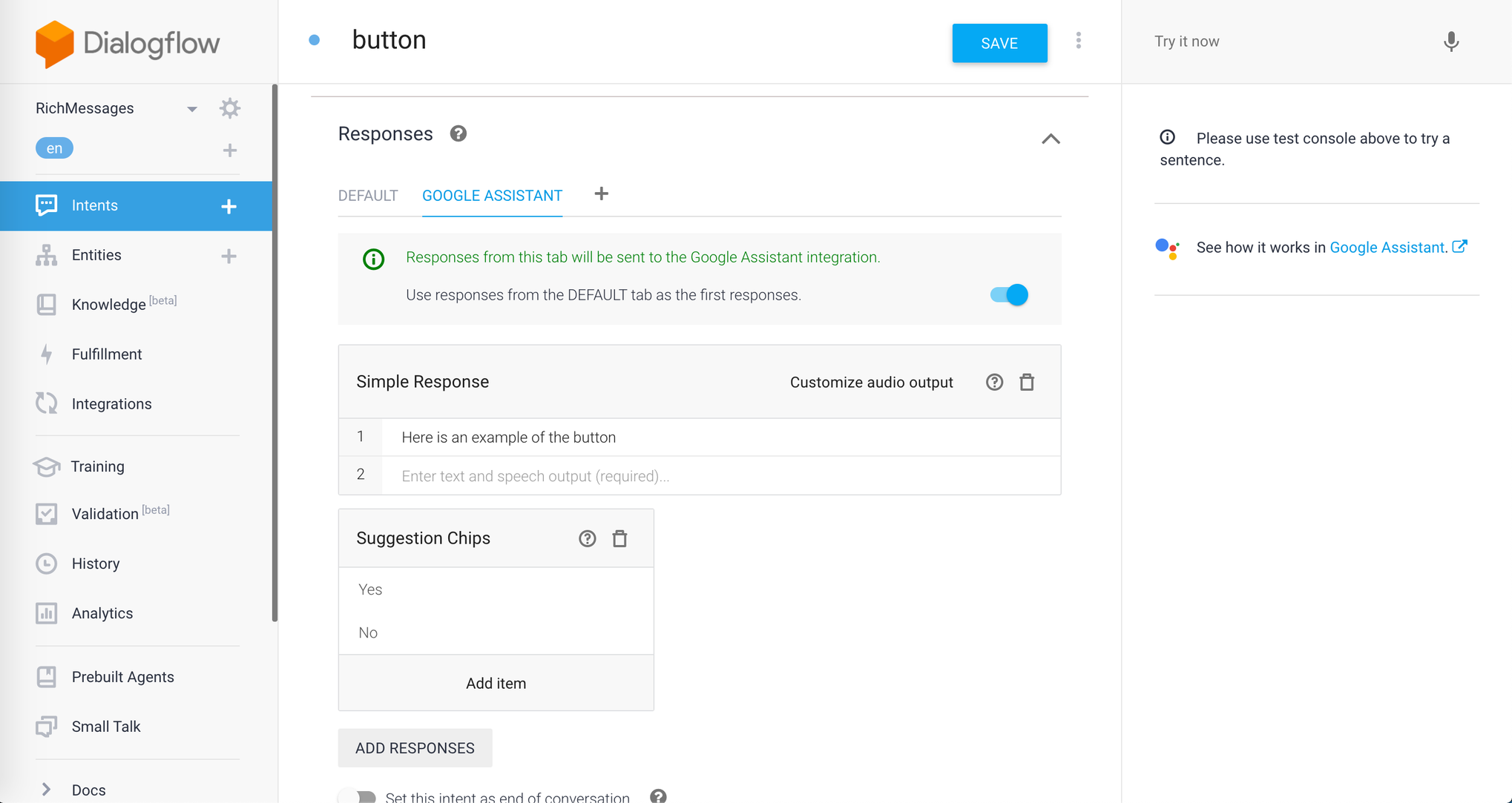This screenshot has width=1512, height=803.
Task: Create new intent with plus icon
Action: (x=229, y=206)
